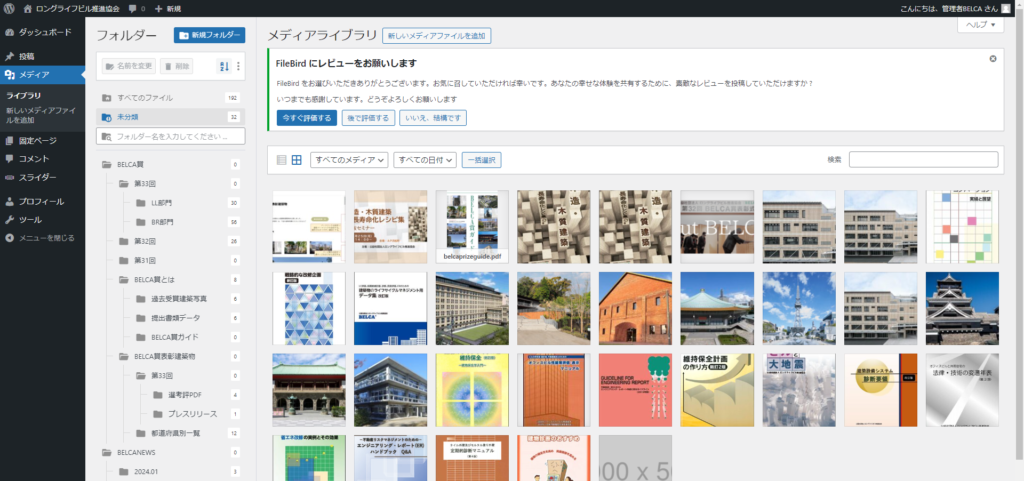1024x481 pixels.
Task: Collapse the BELCANEWS folder
Action: pyautogui.click(x=106, y=452)
